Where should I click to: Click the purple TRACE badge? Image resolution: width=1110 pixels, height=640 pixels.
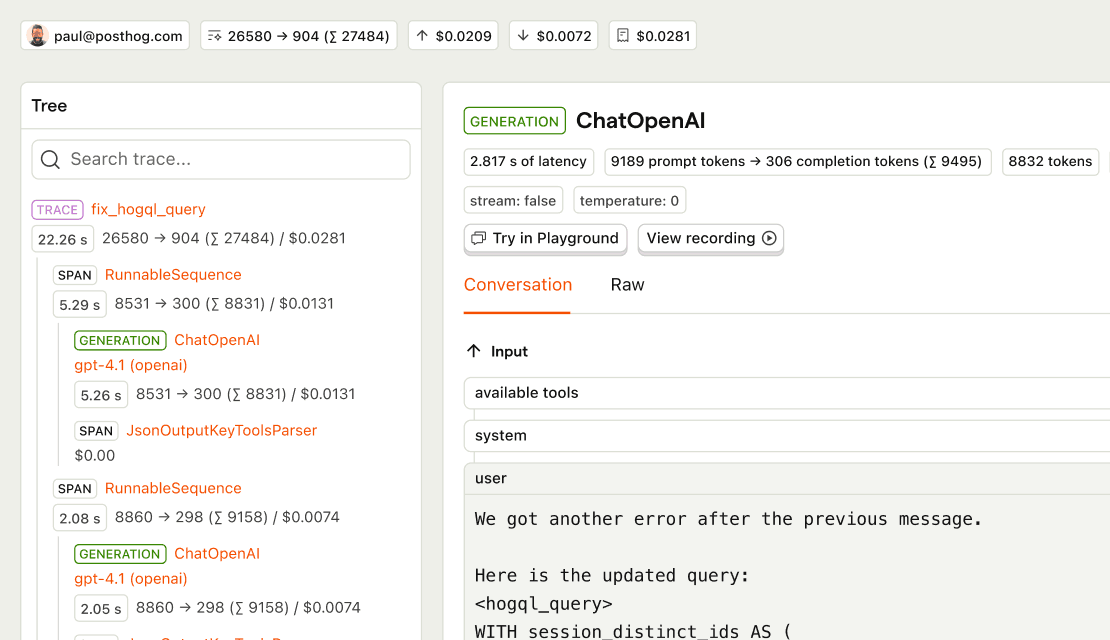tap(57, 210)
